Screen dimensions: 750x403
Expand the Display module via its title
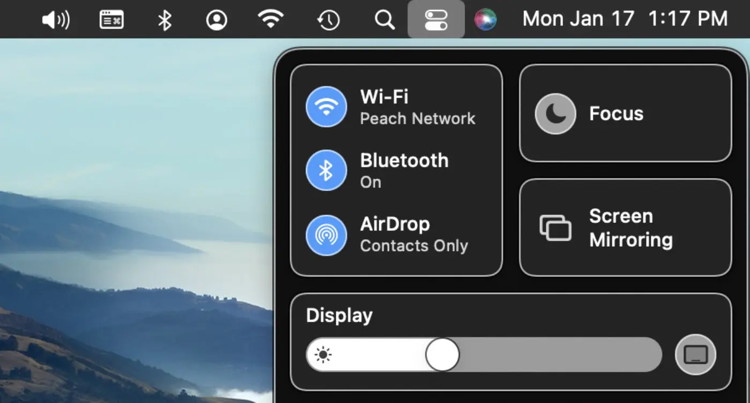(339, 316)
